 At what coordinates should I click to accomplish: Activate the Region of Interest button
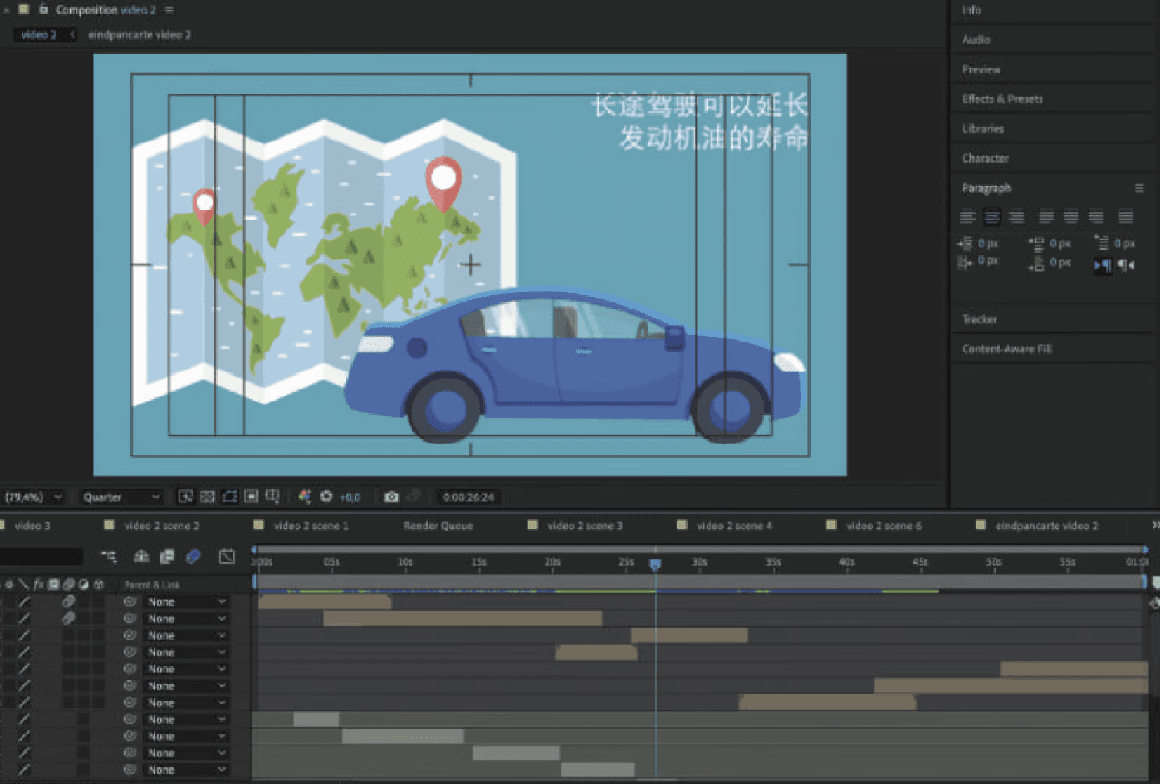pos(252,496)
